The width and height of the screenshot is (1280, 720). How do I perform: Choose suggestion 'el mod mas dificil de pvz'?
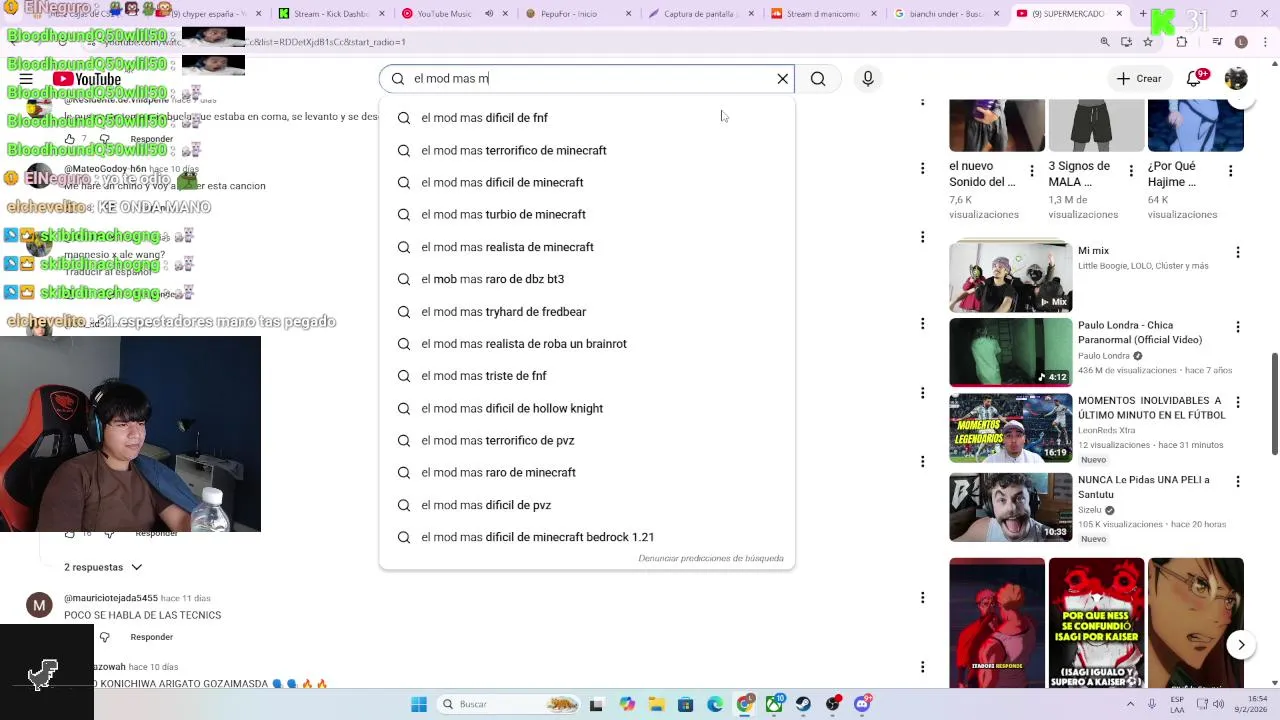[587, 505]
